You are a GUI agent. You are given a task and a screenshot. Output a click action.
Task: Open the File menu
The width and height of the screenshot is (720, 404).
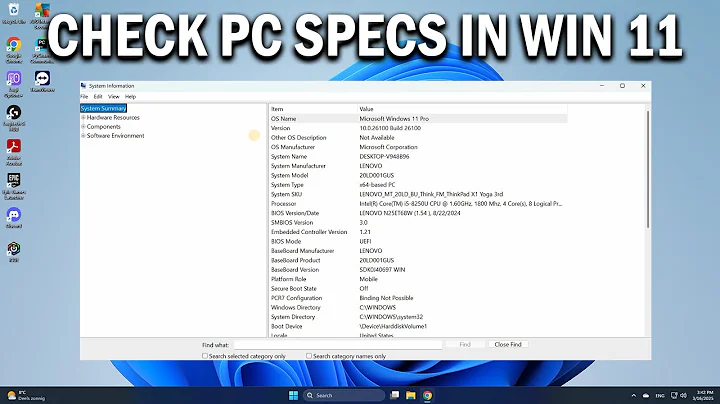(x=84, y=97)
